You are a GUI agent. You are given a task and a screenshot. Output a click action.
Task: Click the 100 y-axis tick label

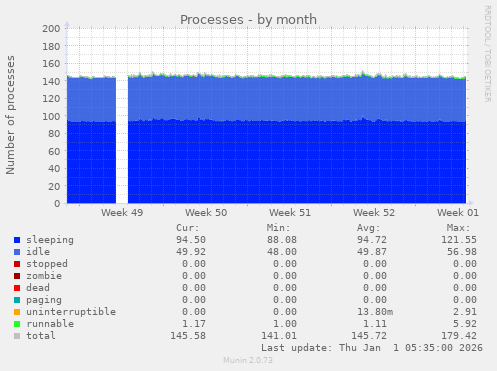[x=51, y=116]
